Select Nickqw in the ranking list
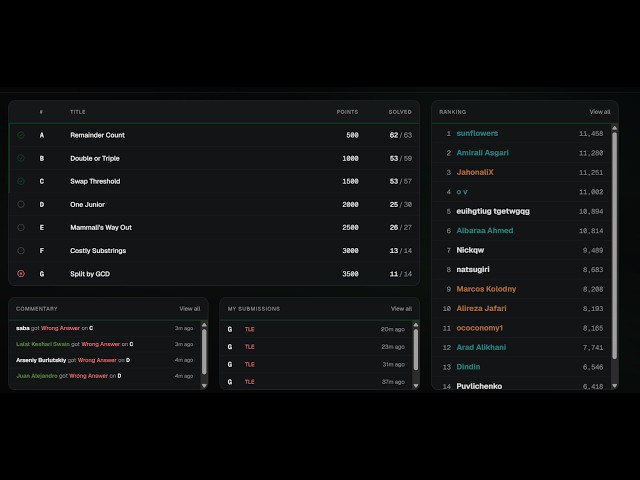The height and width of the screenshot is (480, 640). [x=470, y=250]
